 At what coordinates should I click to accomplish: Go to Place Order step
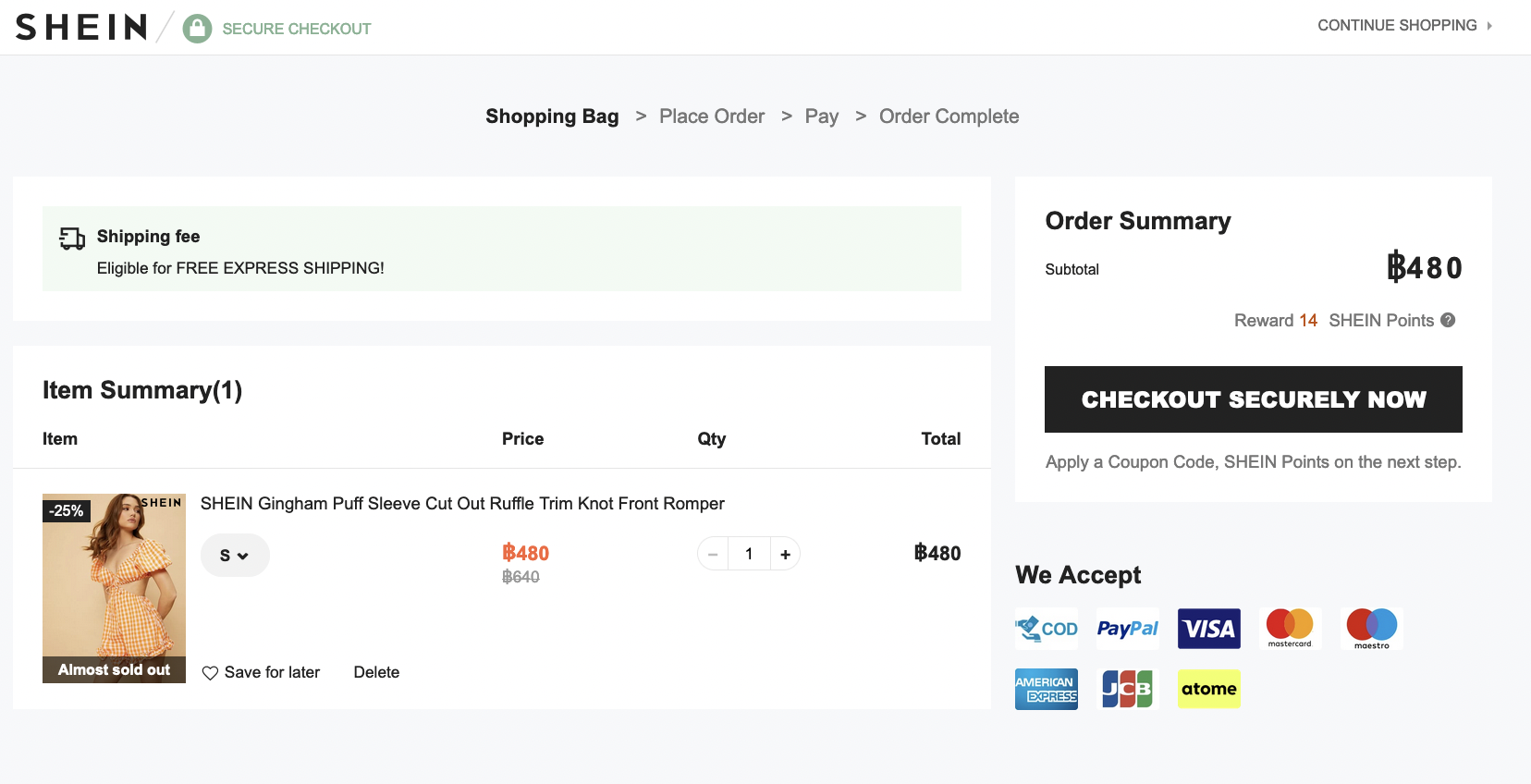click(x=711, y=116)
